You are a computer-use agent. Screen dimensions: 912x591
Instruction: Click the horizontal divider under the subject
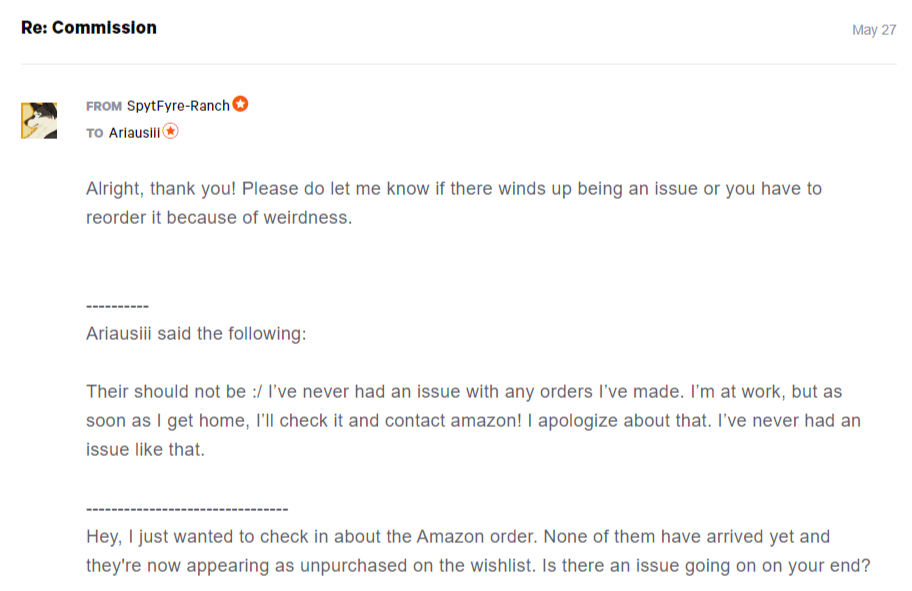(459, 64)
